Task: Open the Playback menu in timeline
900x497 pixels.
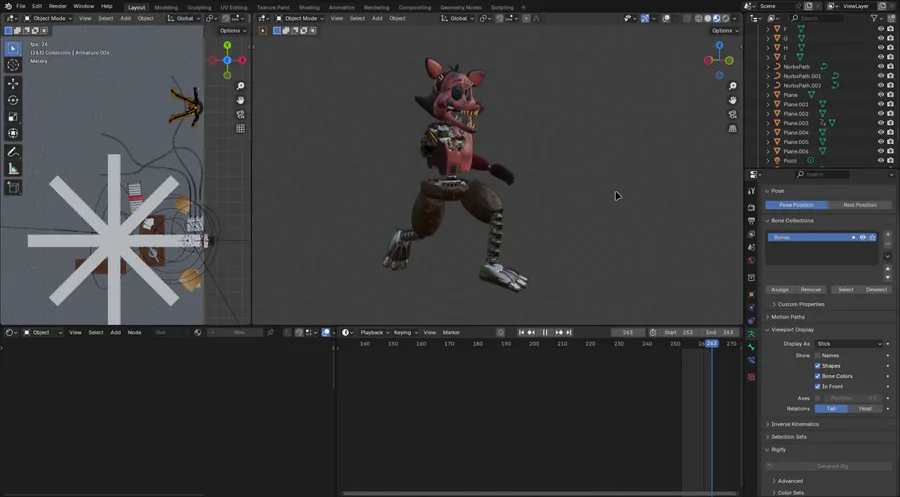Action: tap(374, 332)
